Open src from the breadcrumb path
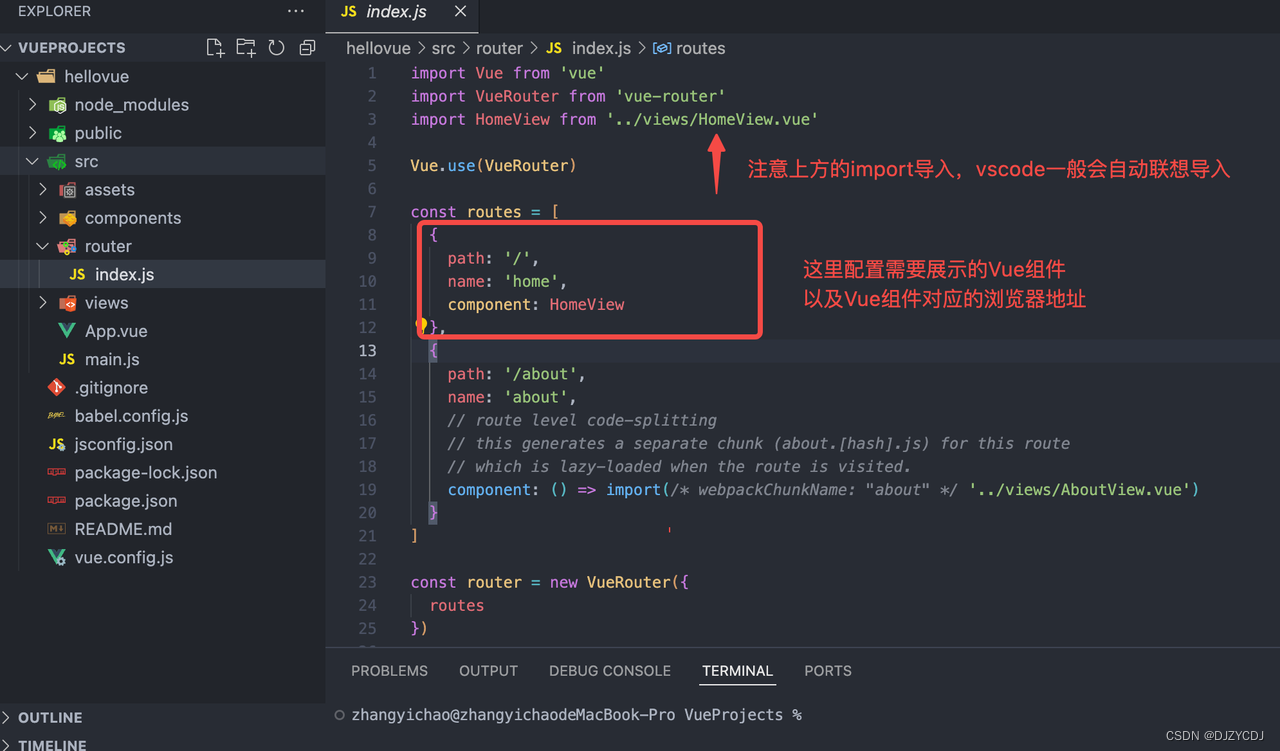 pos(443,47)
